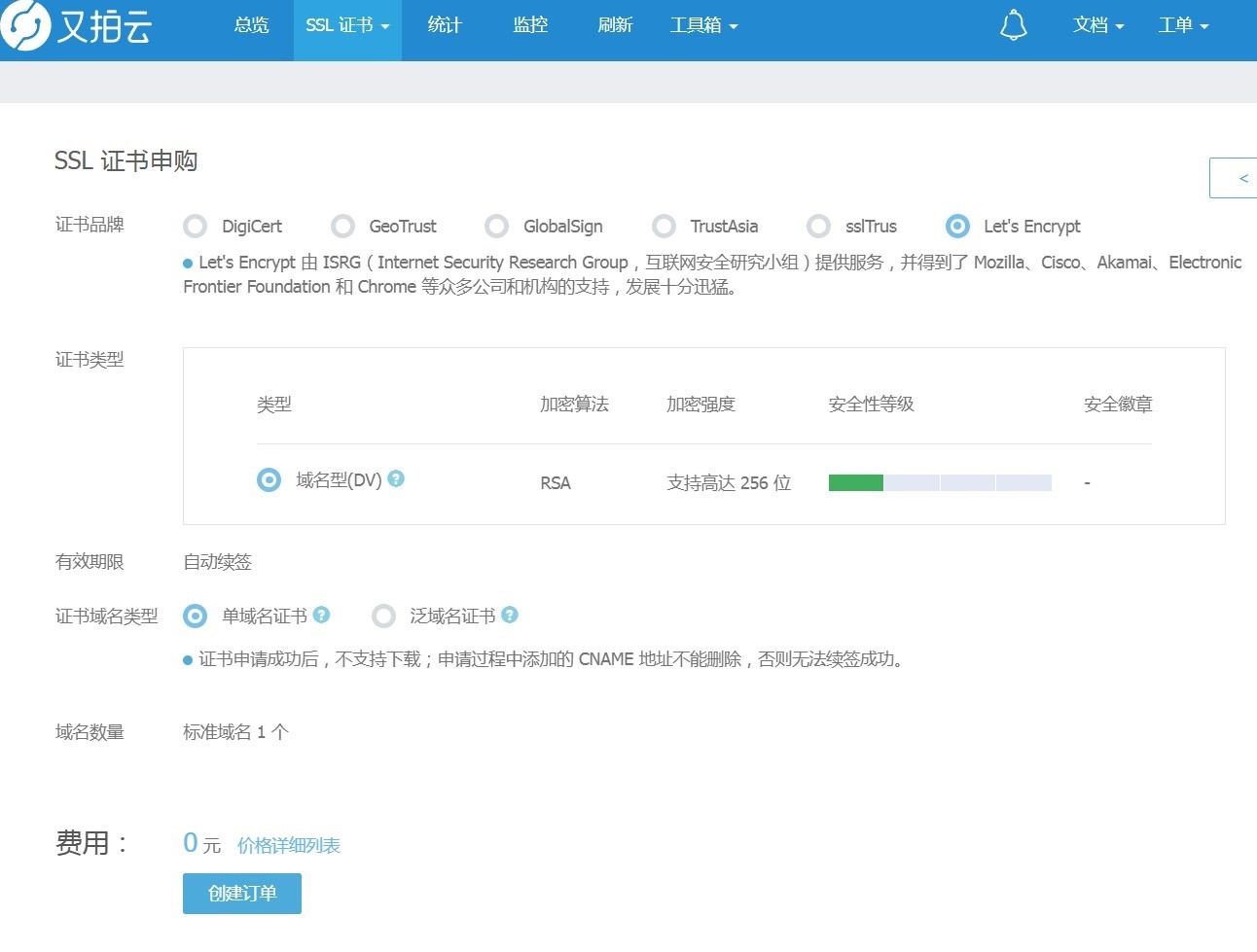Select GeoTrust certificate brand
Image resolution: width=1257 pixels, height=952 pixels.
pyautogui.click(x=342, y=227)
